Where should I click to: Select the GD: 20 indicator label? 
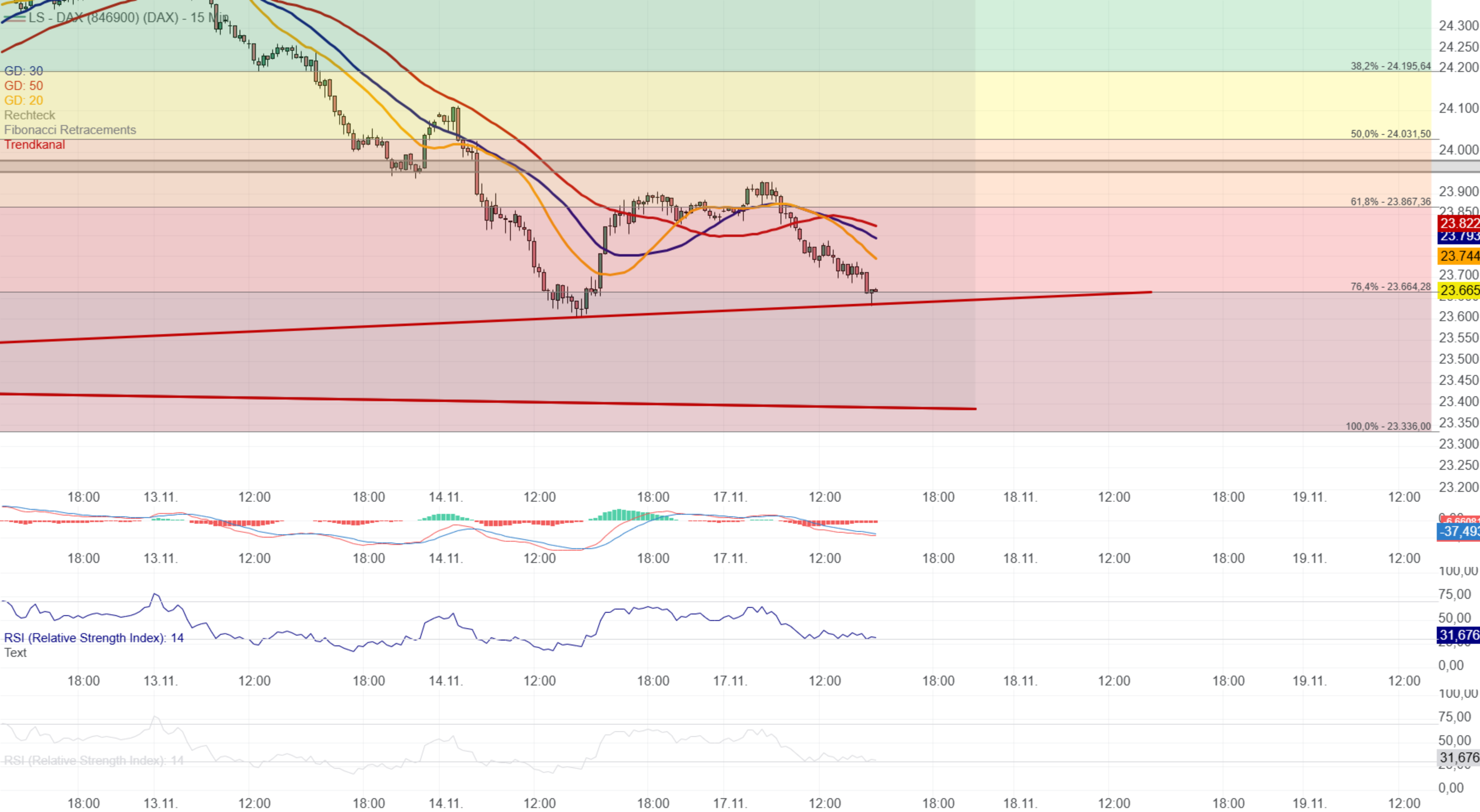pyautogui.click(x=24, y=100)
